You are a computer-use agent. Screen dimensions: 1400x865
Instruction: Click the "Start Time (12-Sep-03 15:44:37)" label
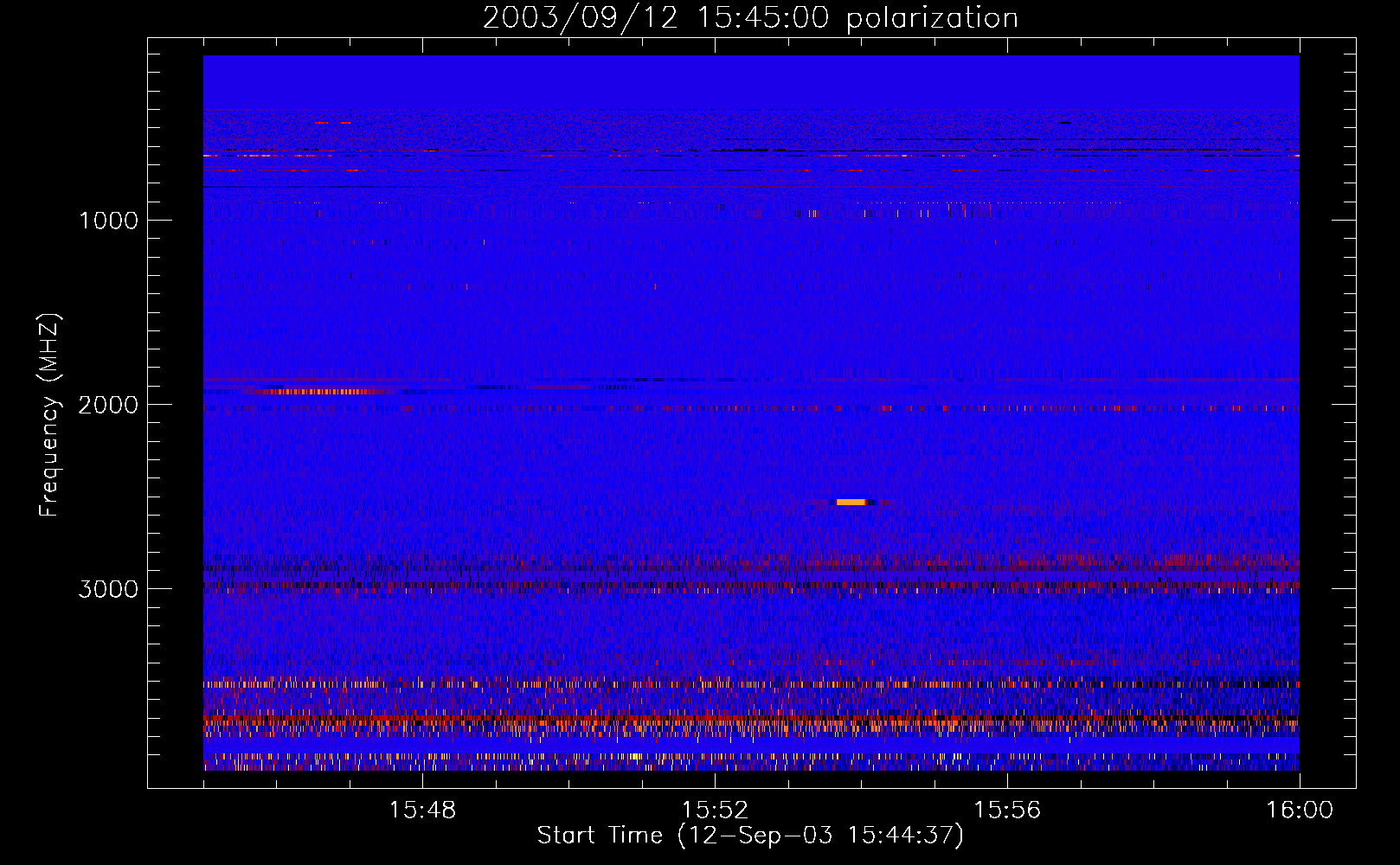(x=750, y=836)
